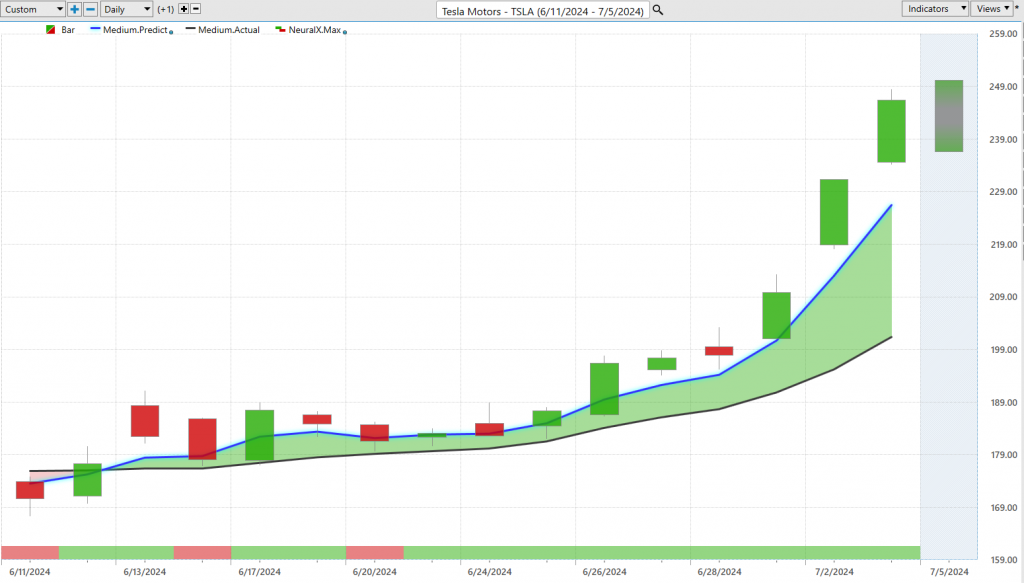Click the blue plus zoom-in button
This screenshot has width=1024, height=583.
click(74, 9)
